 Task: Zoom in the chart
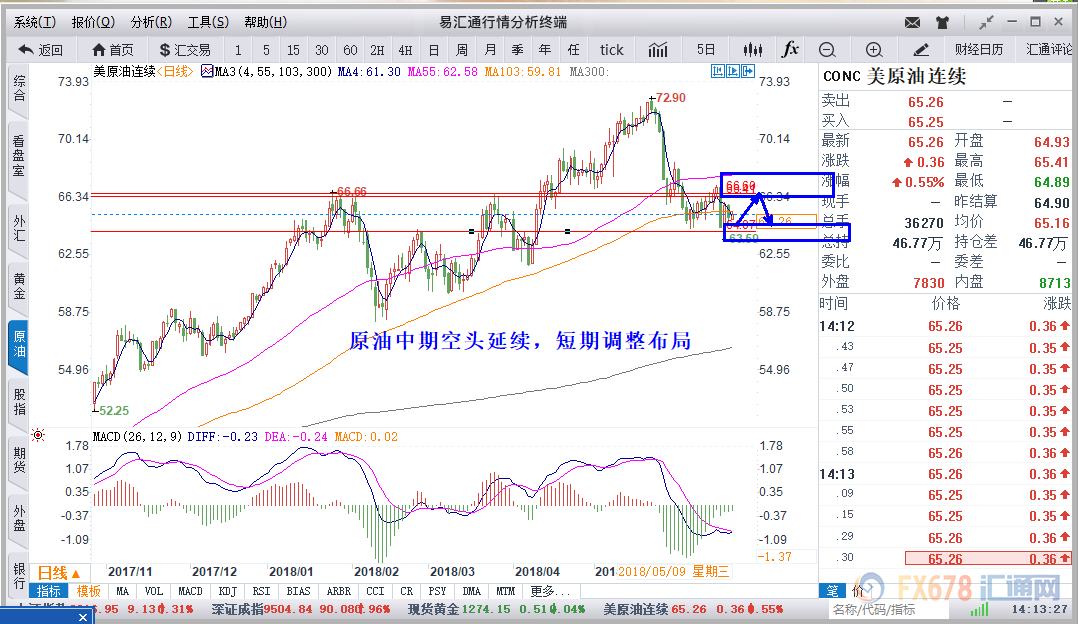(x=874, y=49)
